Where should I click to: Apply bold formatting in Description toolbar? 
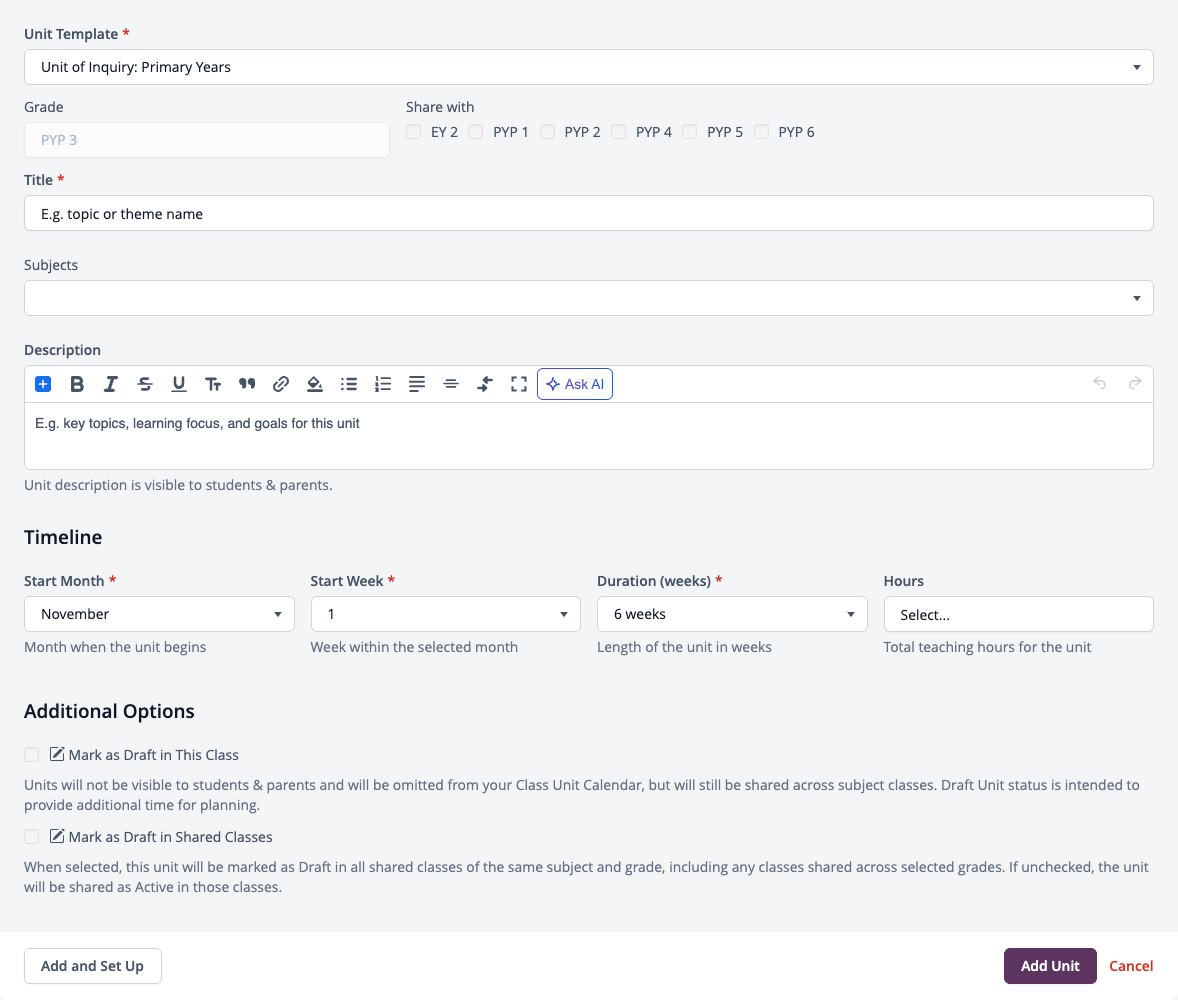(77, 384)
